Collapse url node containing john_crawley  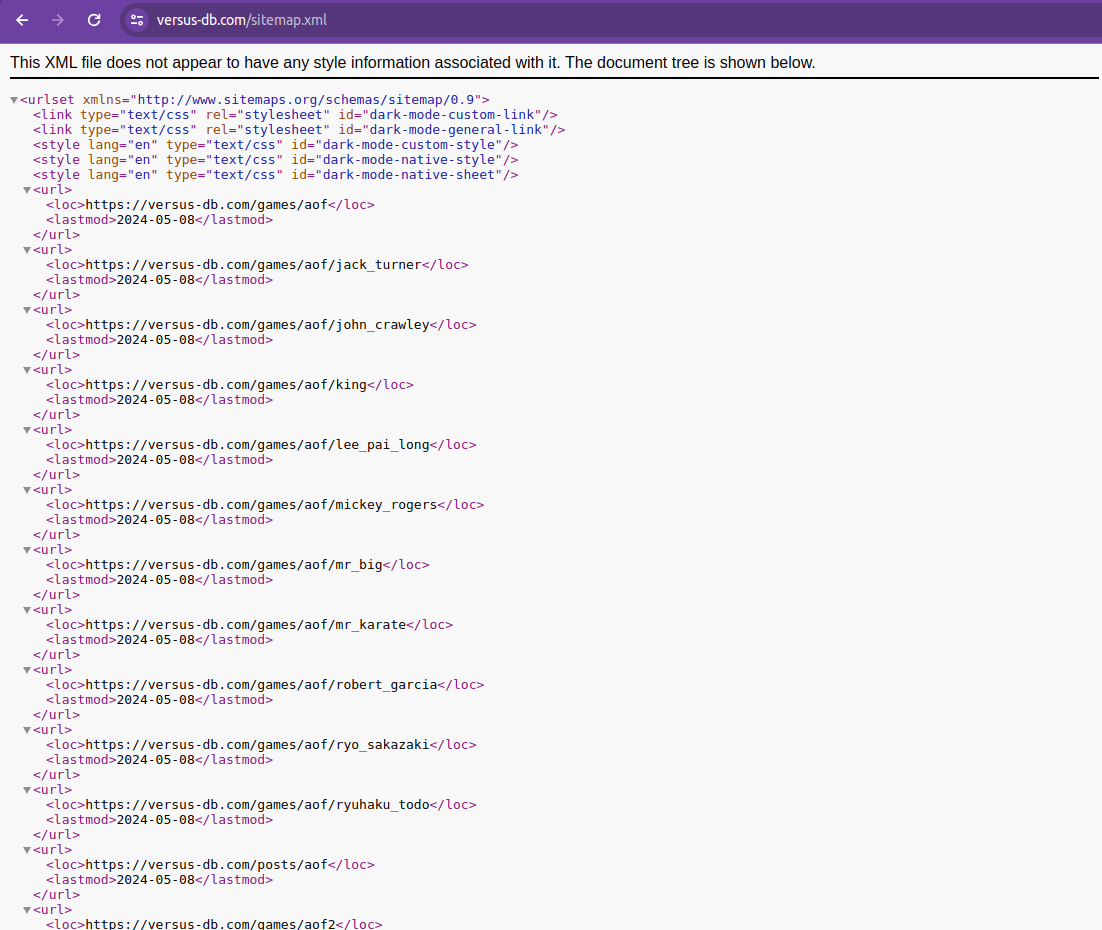pyautogui.click(x=27, y=310)
